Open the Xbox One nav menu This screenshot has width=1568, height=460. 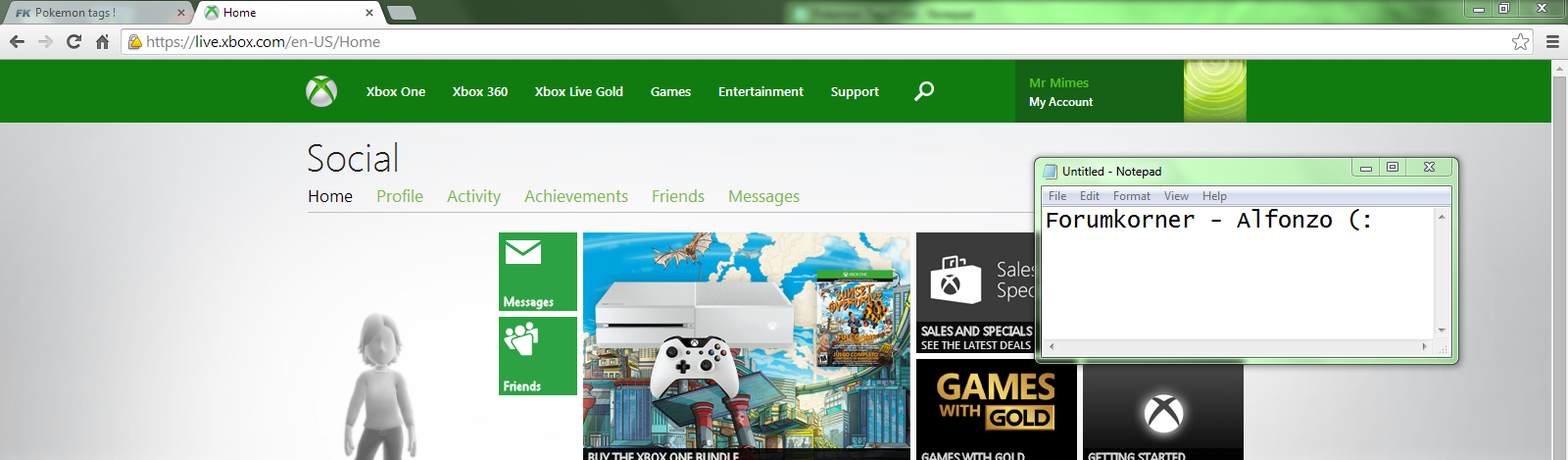click(396, 91)
